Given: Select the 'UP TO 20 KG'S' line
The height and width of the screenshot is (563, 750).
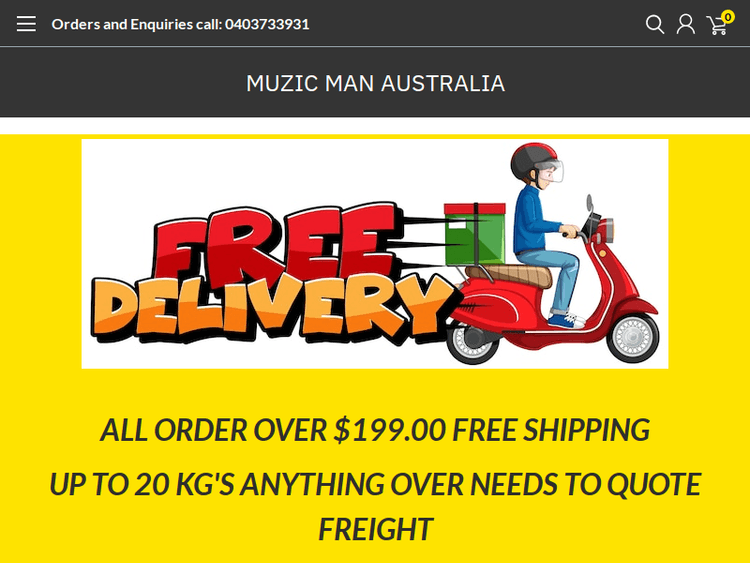Looking at the screenshot, I should click(375, 484).
